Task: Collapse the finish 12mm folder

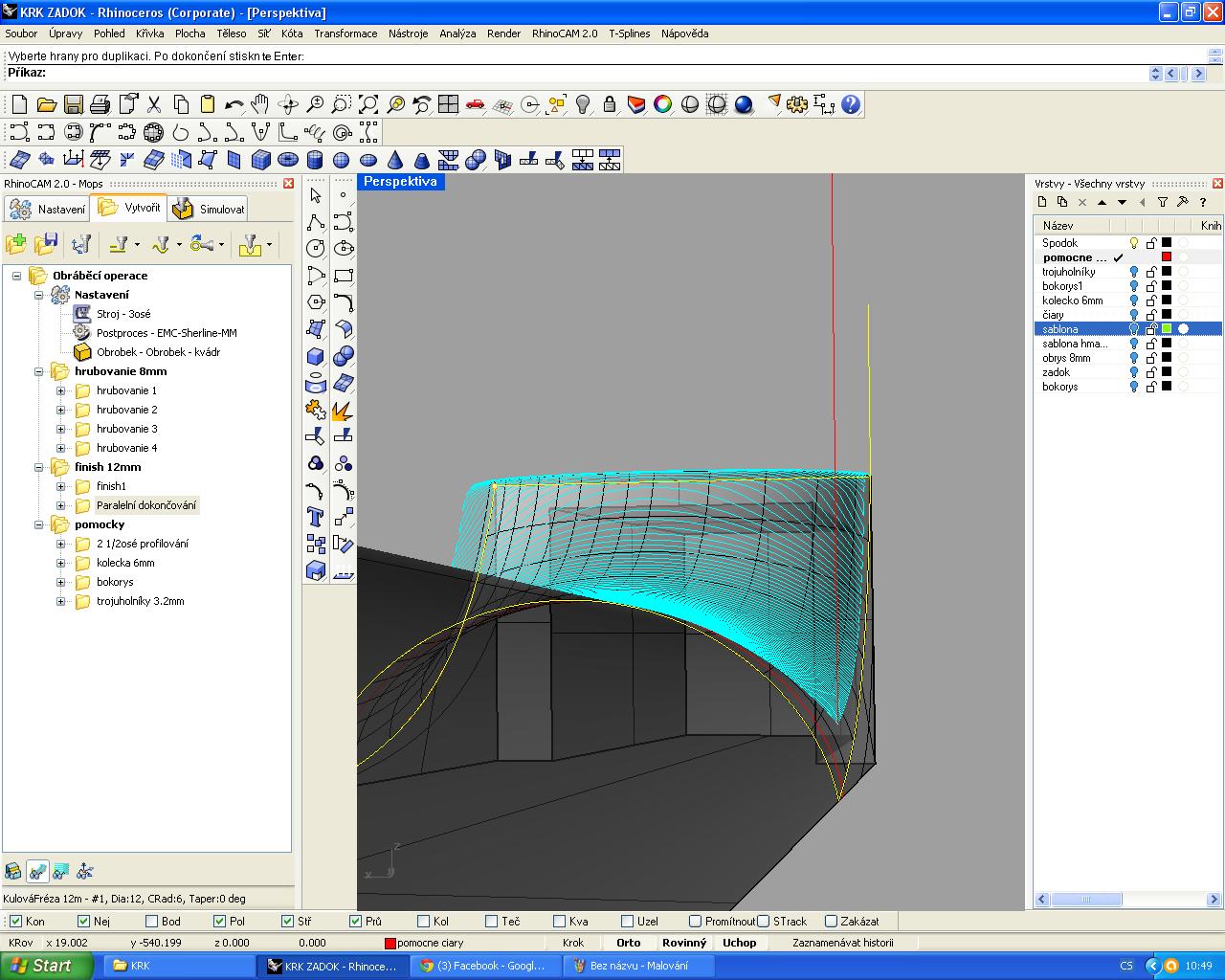Action: click(39, 467)
